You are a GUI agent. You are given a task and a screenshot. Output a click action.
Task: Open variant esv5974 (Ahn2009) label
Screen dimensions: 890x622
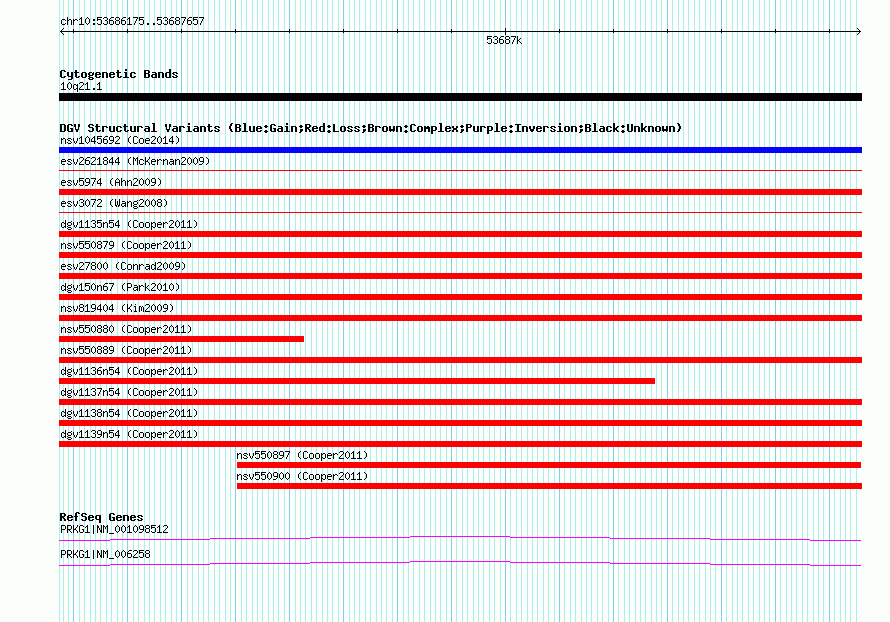pos(111,182)
